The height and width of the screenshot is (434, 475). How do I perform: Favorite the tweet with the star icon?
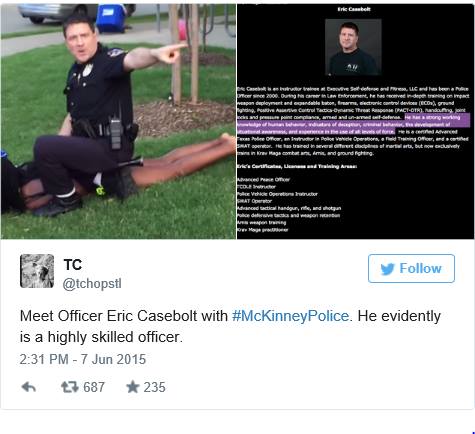pos(133,387)
